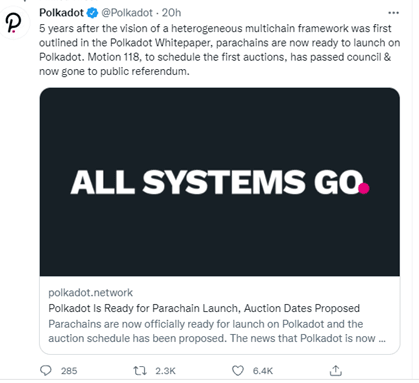Click the blue verified badge
419x383 pixels.
(x=92, y=13)
